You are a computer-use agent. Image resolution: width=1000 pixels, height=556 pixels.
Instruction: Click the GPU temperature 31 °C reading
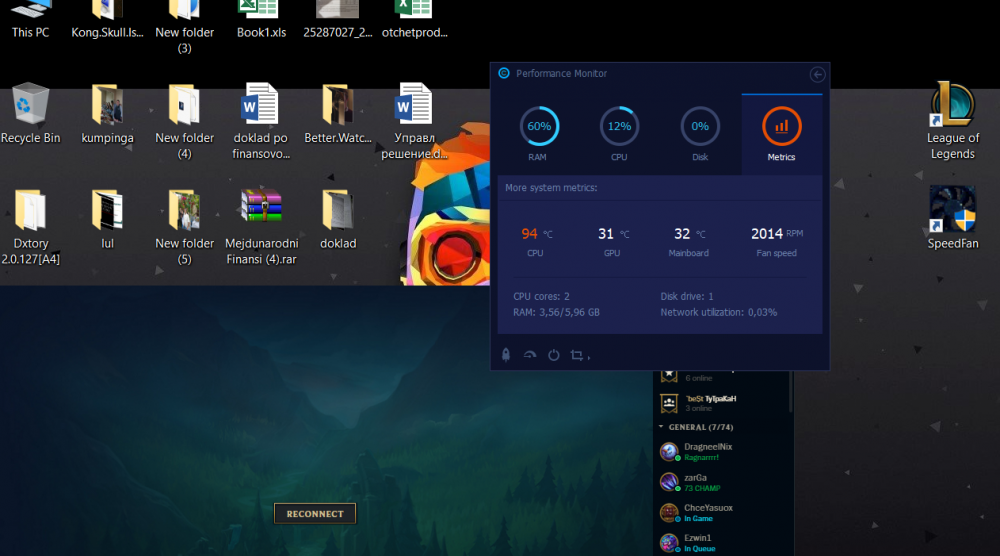point(614,234)
